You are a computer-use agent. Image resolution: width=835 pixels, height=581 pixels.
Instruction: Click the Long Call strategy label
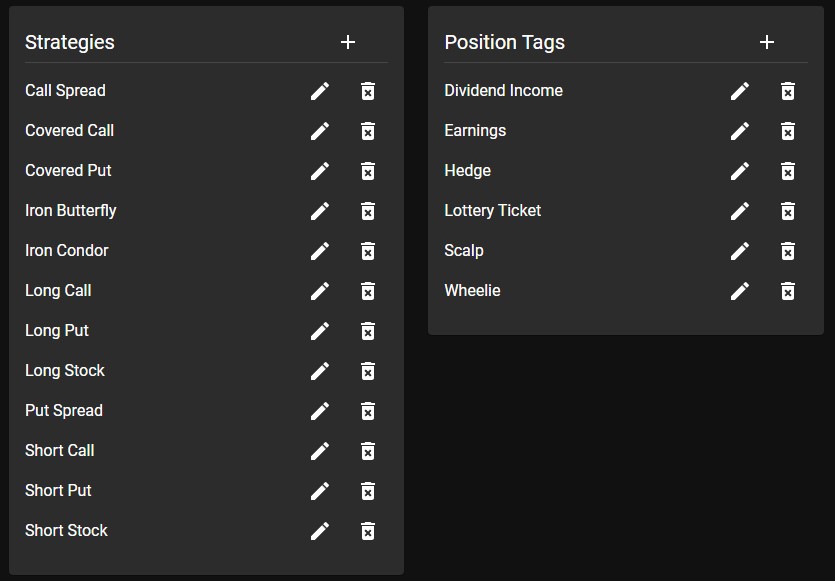[58, 291]
